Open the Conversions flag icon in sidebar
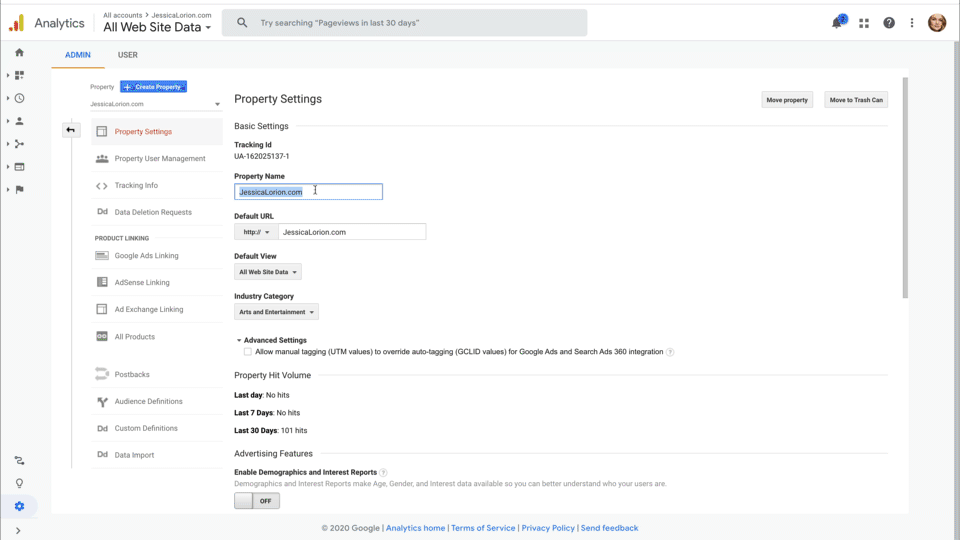Image resolution: width=960 pixels, height=540 pixels. coord(20,190)
